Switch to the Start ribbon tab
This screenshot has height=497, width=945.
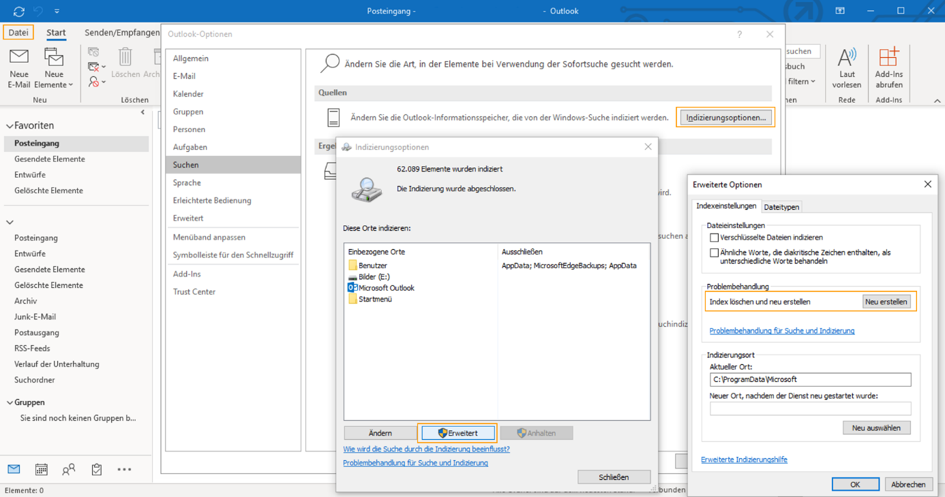(x=56, y=33)
